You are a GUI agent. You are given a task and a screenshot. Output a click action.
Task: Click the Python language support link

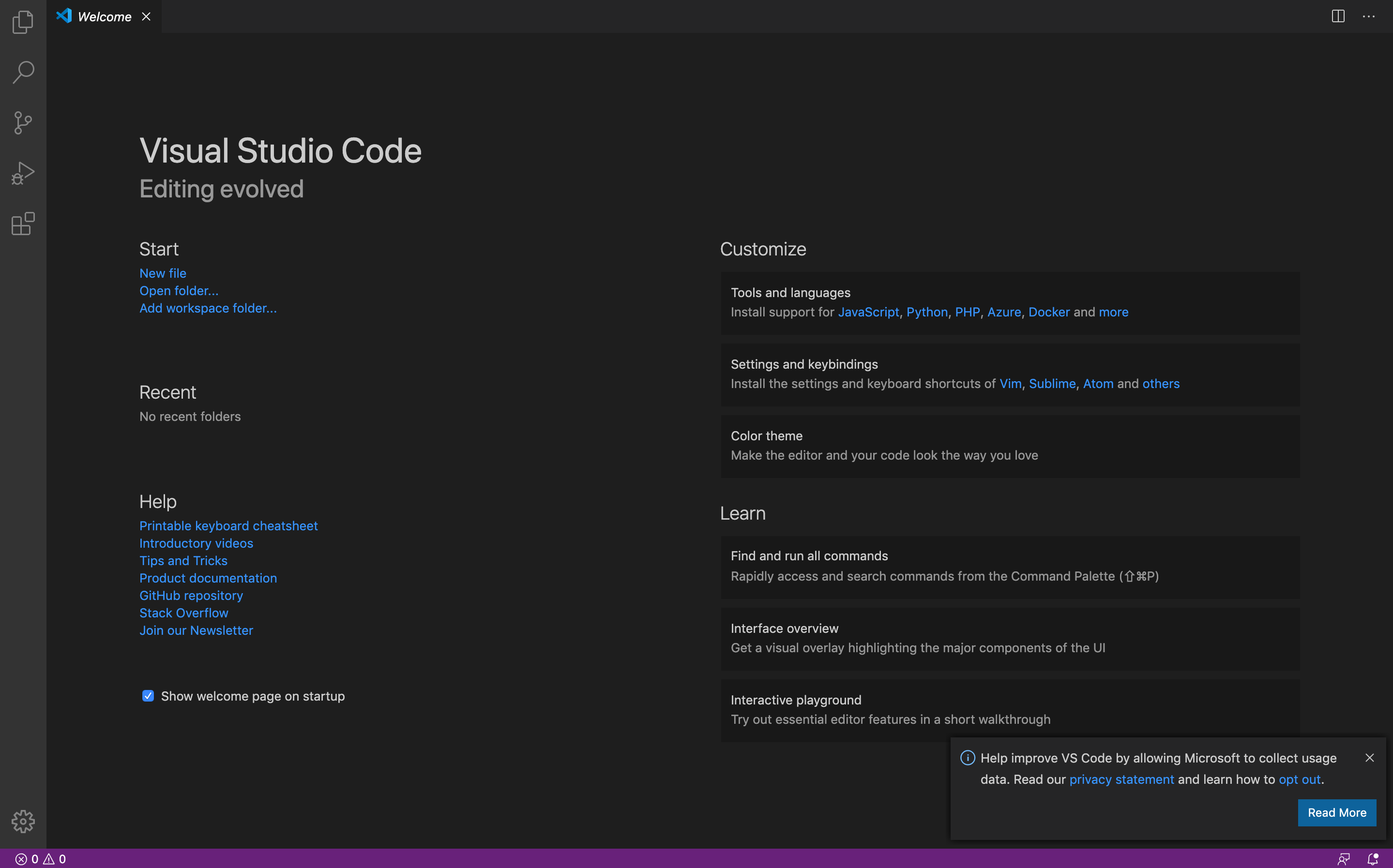pyautogui.click(x=926, y=312)
